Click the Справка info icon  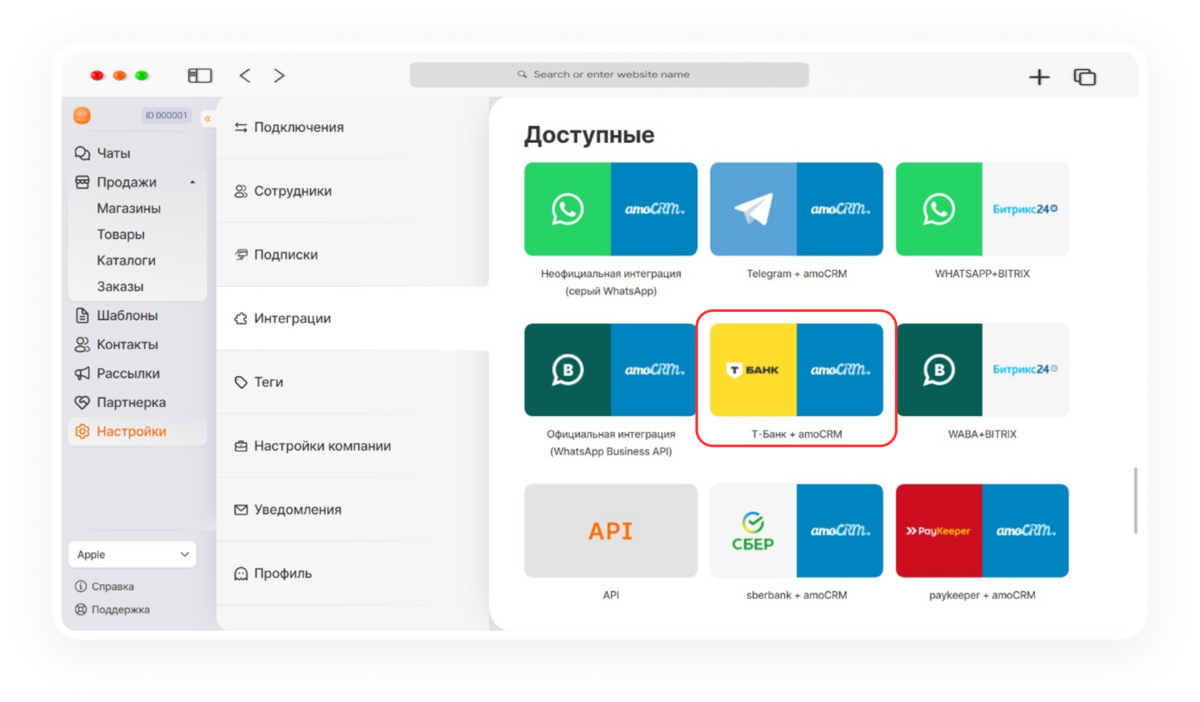tap(81, 587)
